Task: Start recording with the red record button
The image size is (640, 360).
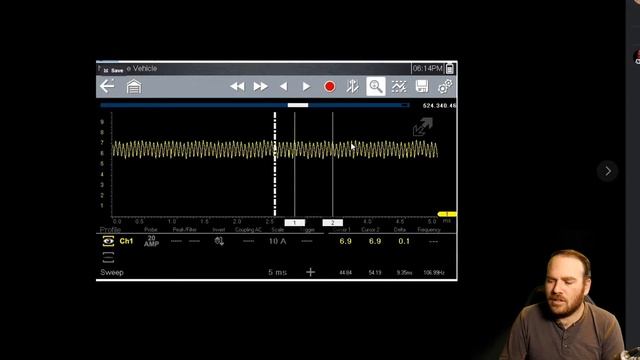Action: pos(329,87)
